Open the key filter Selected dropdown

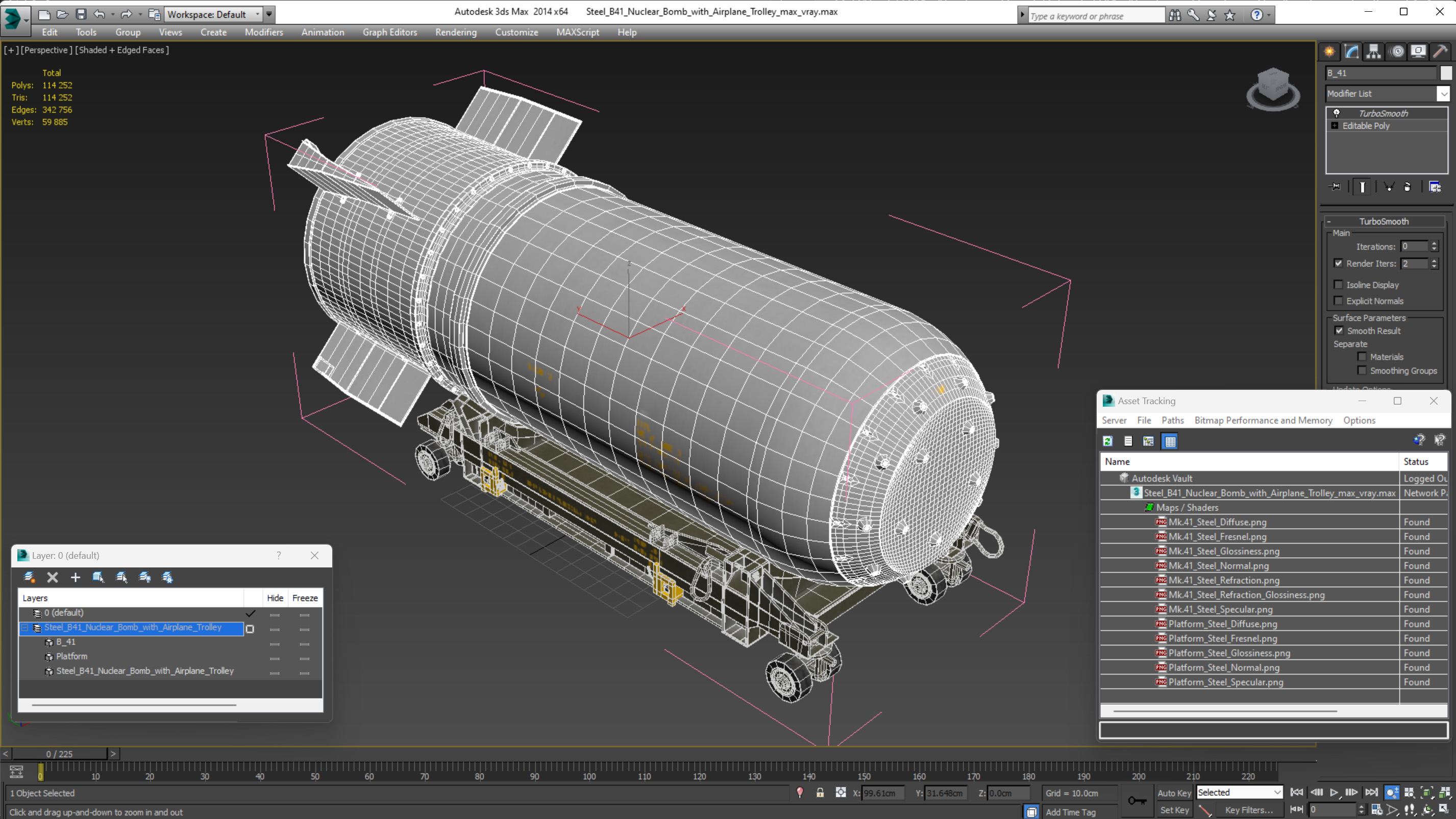1240,792
